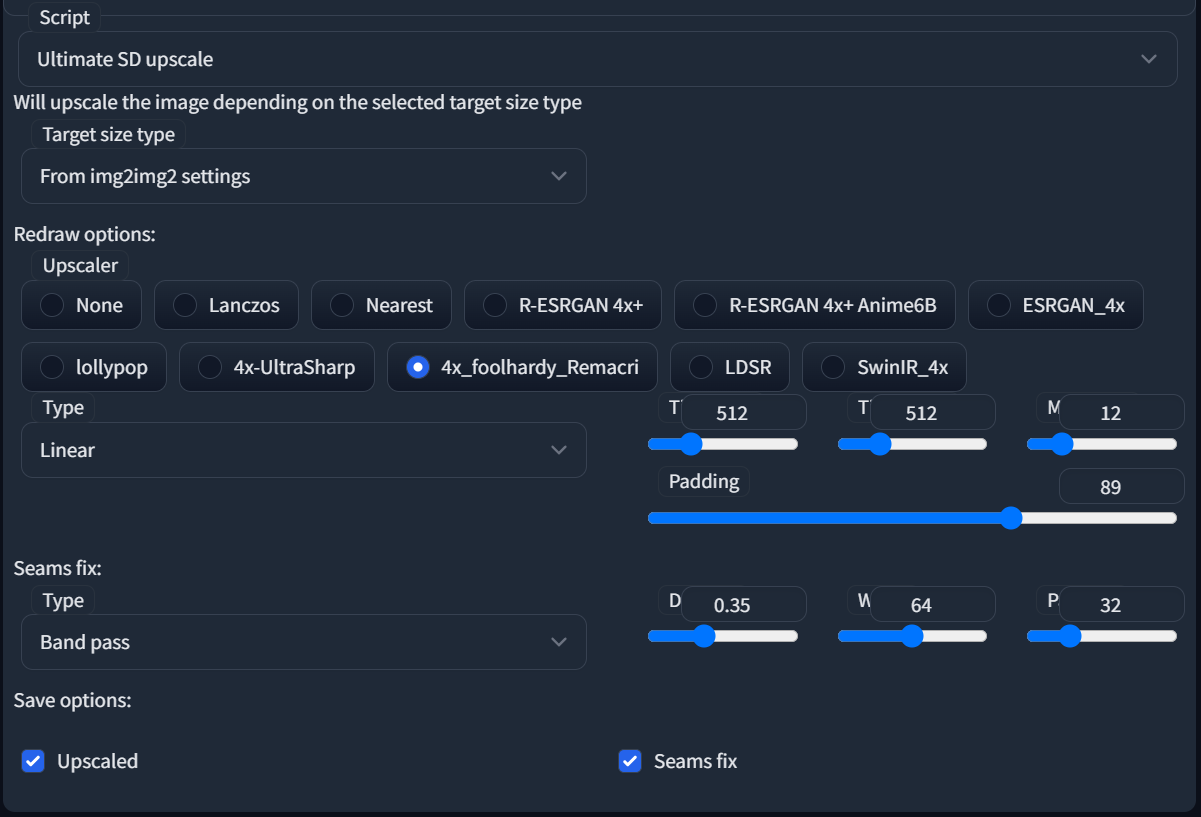Open the Script dropdown showing Ultimate SD upscale
Image resolution: width=1201 pixels, height=817 pixels.
pyautogui.click(x=597, y=59)
